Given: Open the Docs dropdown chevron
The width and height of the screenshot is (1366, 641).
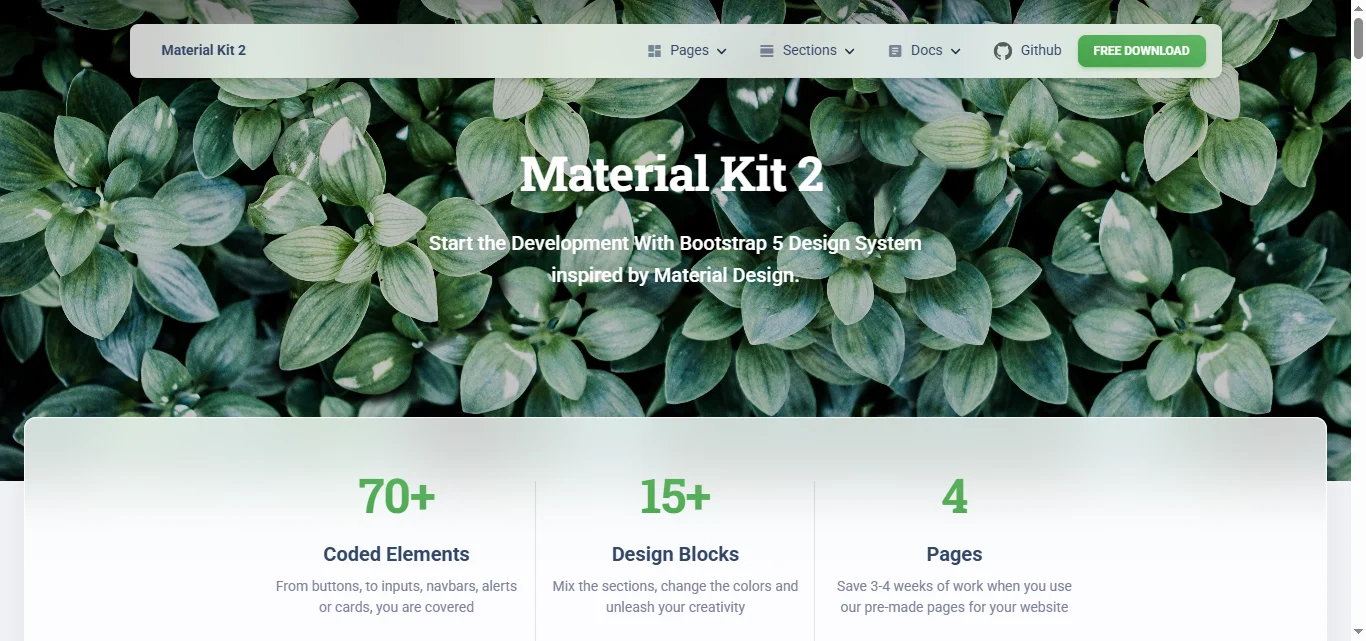Looking at the screenshot, I should [956, 51].
